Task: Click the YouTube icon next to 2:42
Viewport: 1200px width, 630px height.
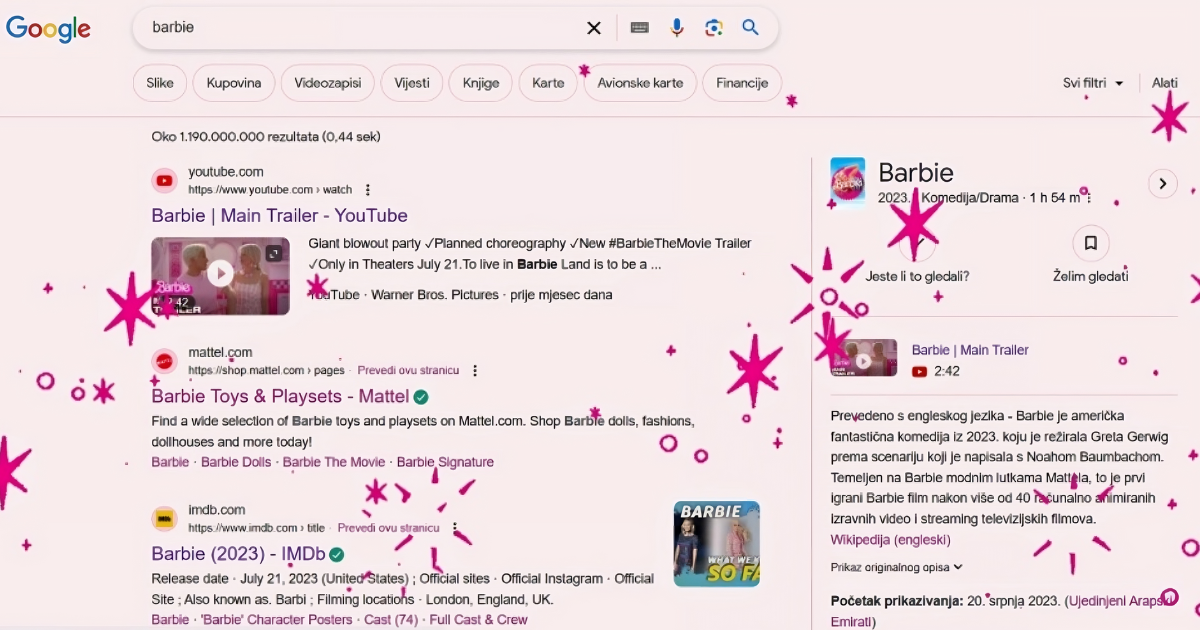Action: (920, 371)
